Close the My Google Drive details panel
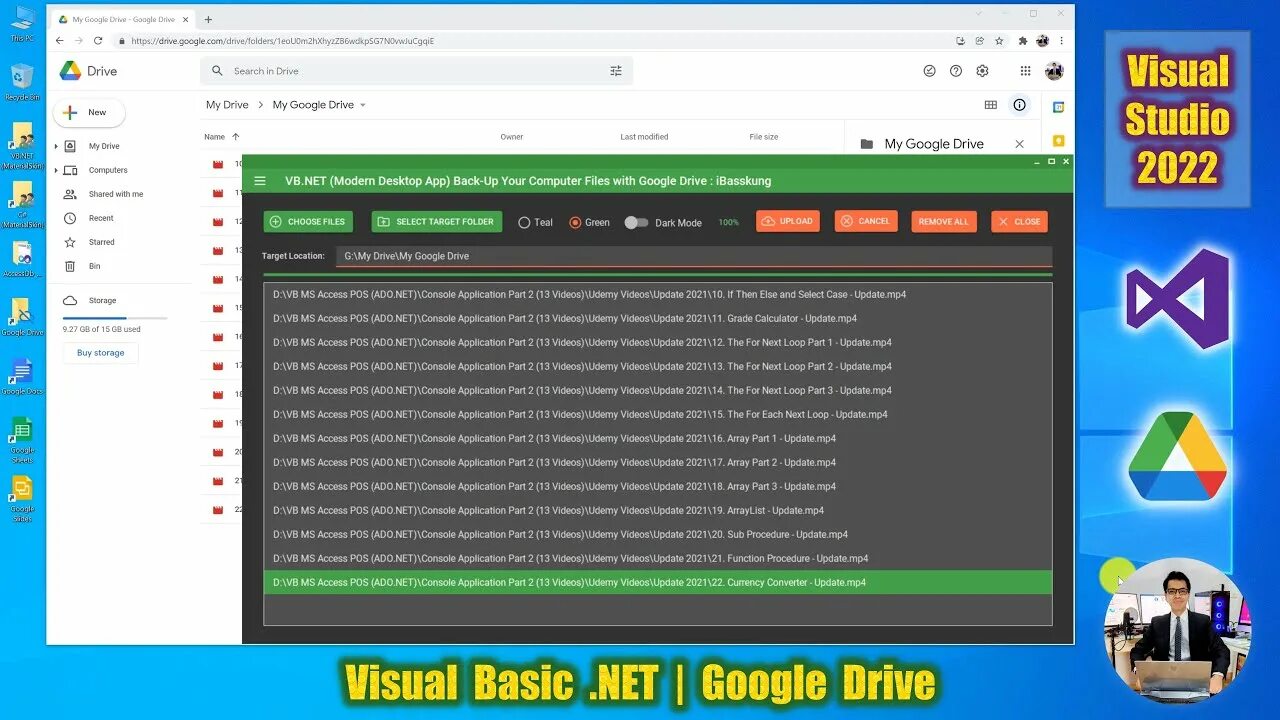This screenshot has width=1280, height=720. coord(1019,144)
